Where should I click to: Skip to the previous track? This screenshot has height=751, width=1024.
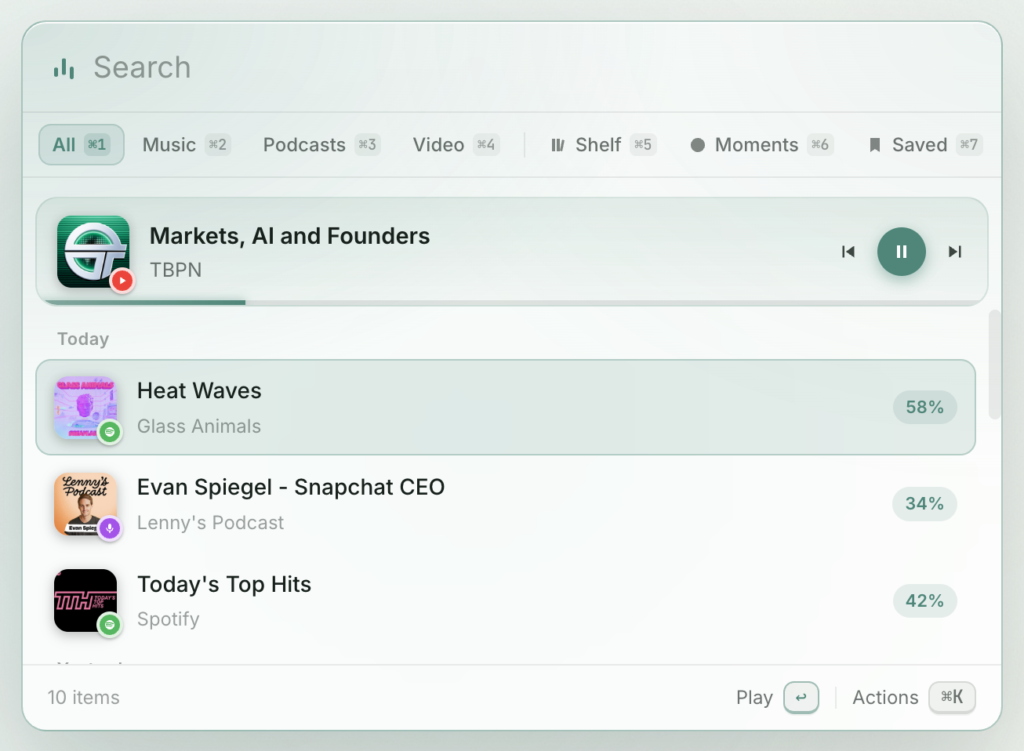click(848, 251)
